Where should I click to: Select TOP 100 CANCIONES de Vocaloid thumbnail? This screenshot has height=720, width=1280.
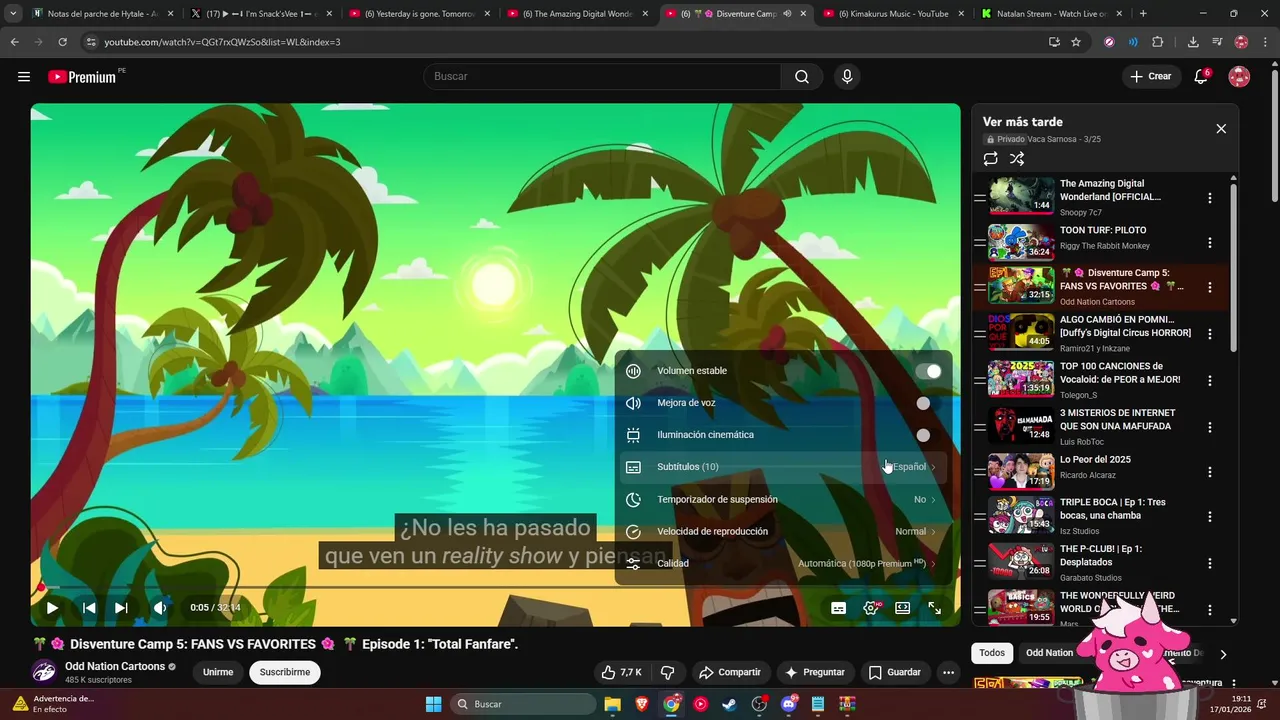1021,378
